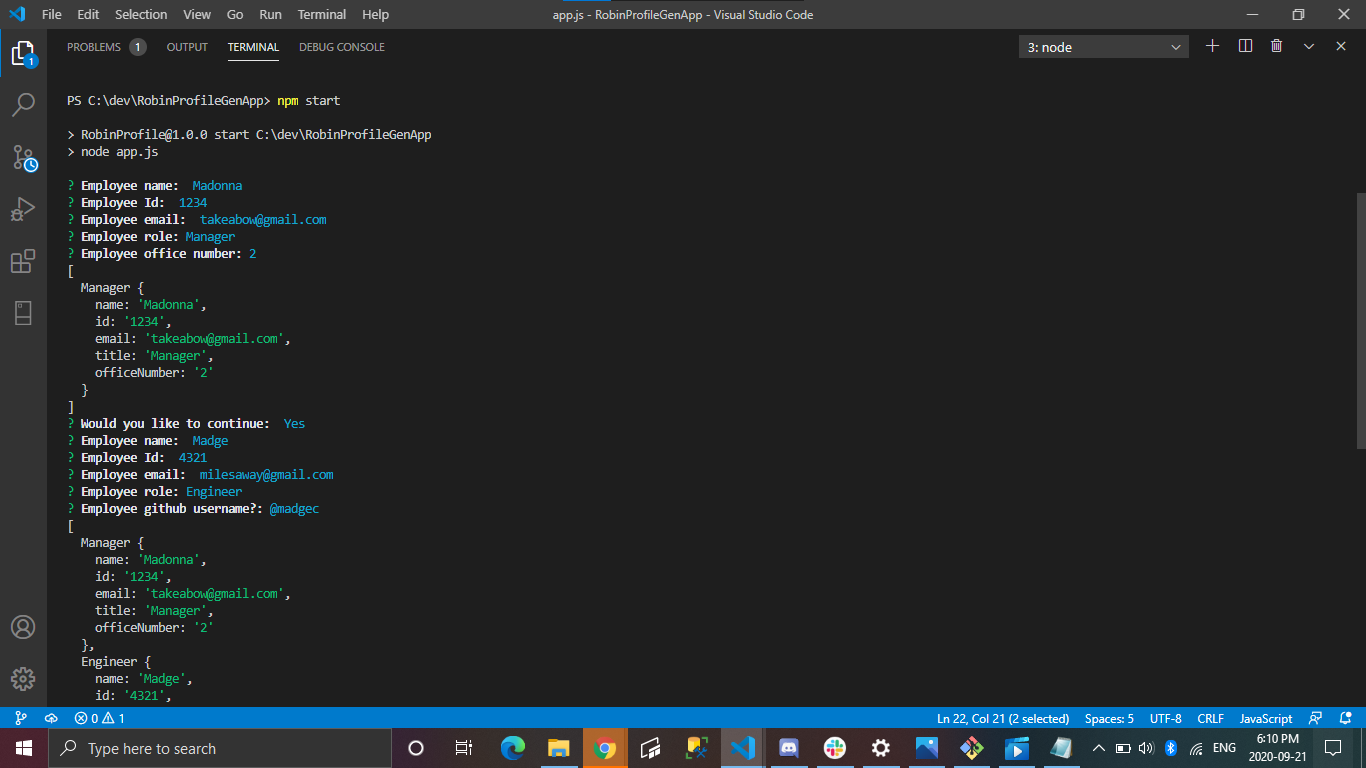Open Google Chrome from the taskbar
1366x768 pixels.
pyautogui.click(x=604, y=748)
